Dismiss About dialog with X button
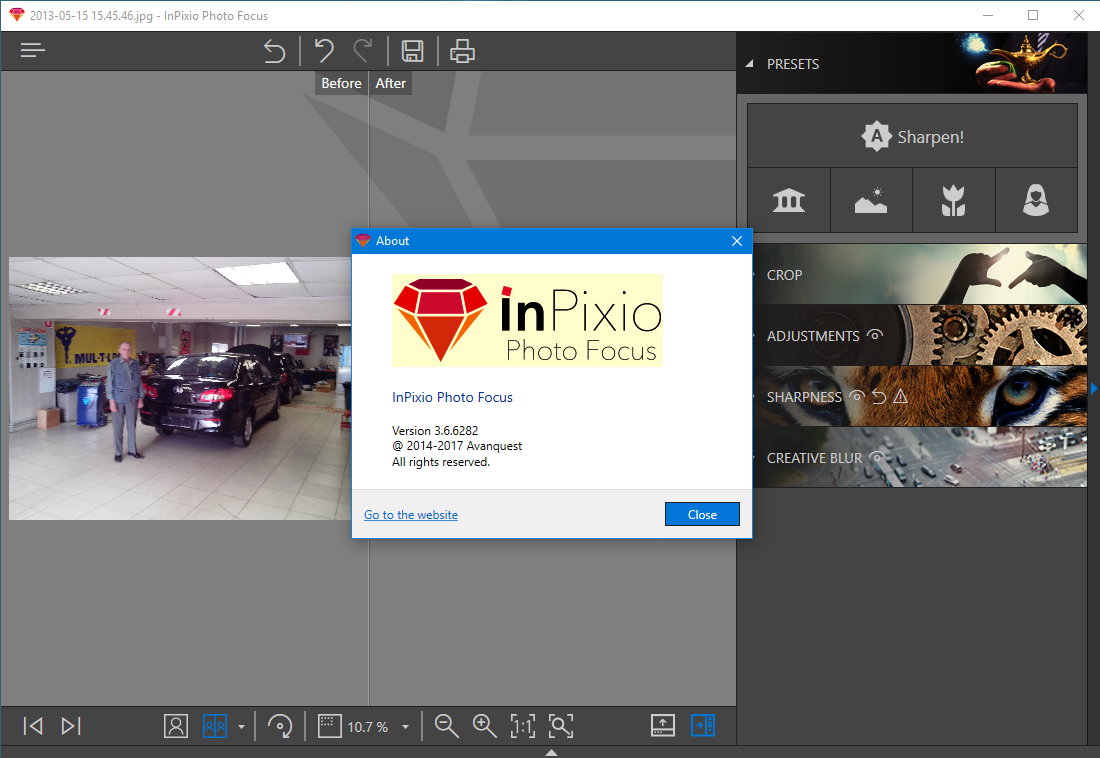The height and width of the screenshot is (758, 1100). [x=737, y=241]
